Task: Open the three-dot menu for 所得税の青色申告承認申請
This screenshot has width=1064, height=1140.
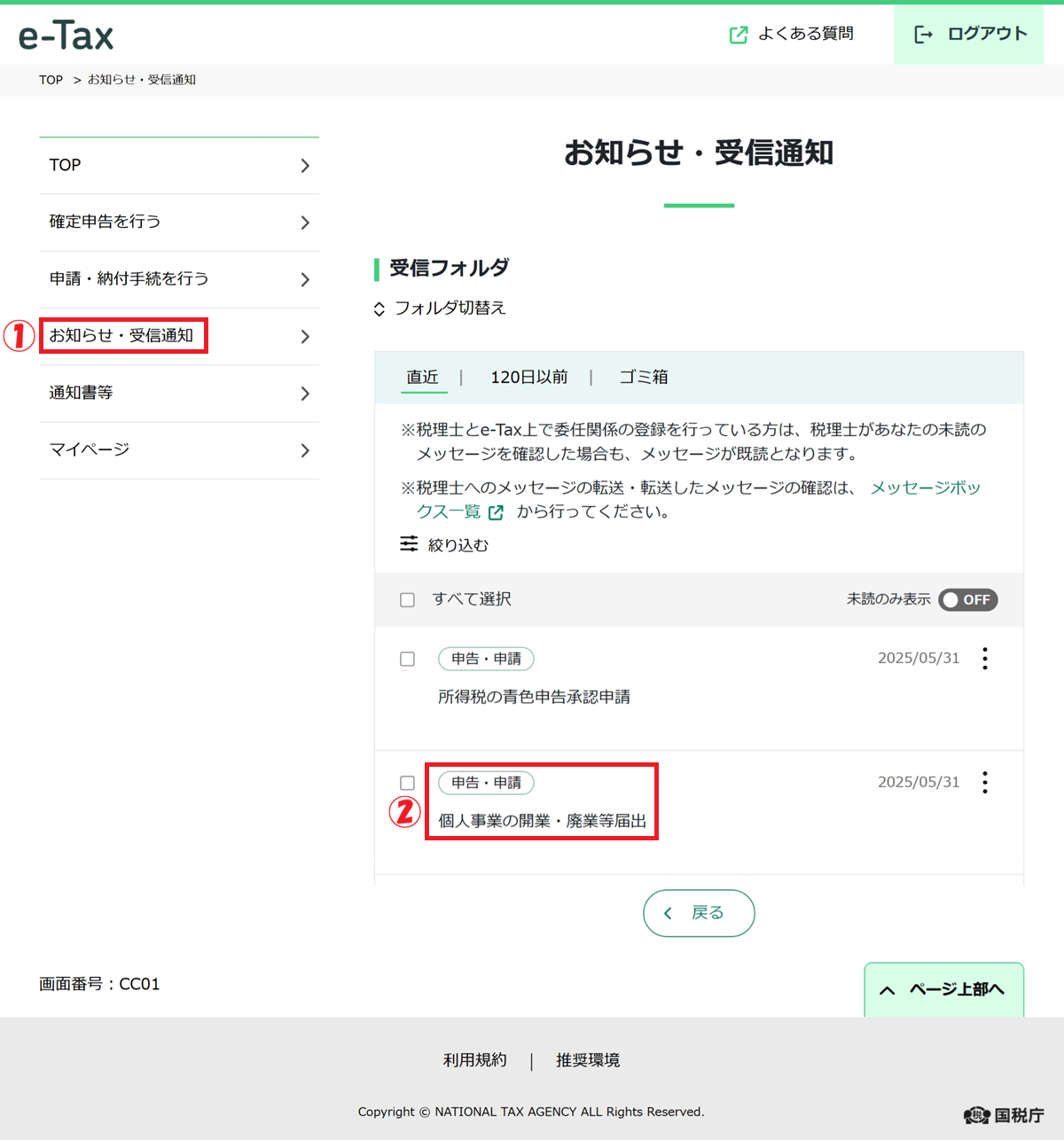Action: (985, 659)
